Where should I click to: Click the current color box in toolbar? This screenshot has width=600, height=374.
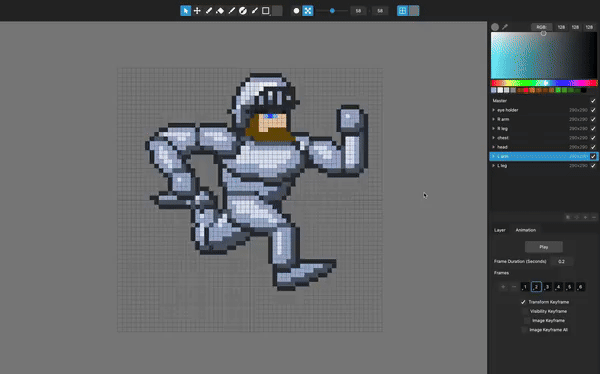tap(277, 11)
